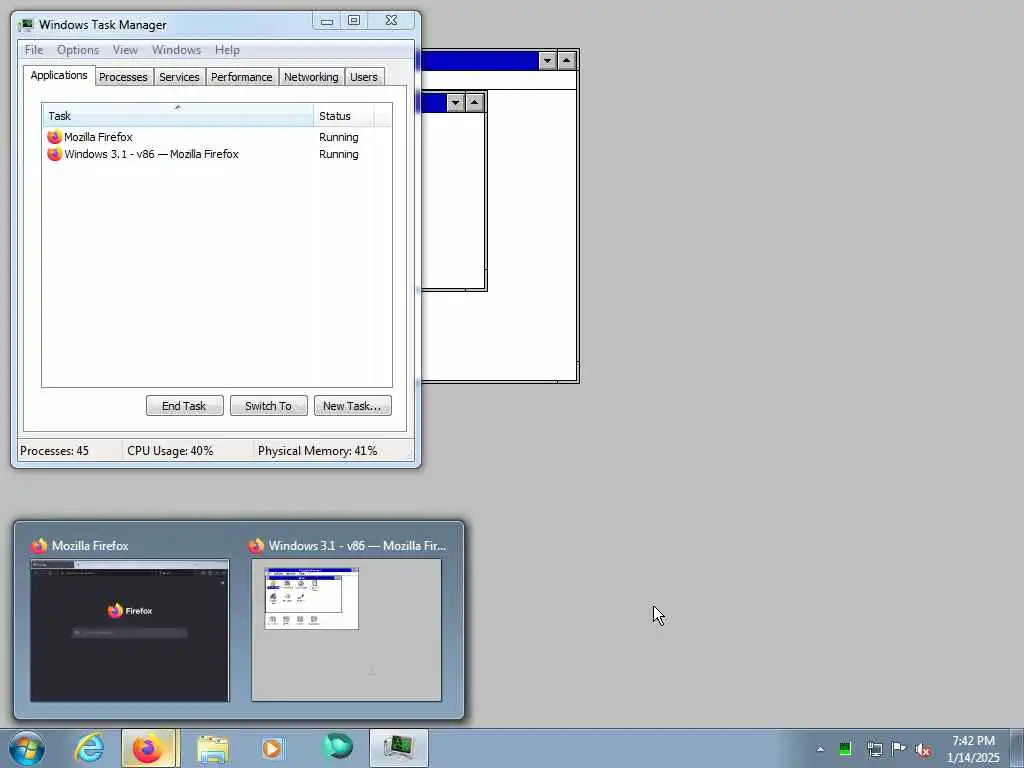Screen dimensions: 1024x768
Task: Click the Switch To button
Action: pyautogui.click(x=268, y=406)
